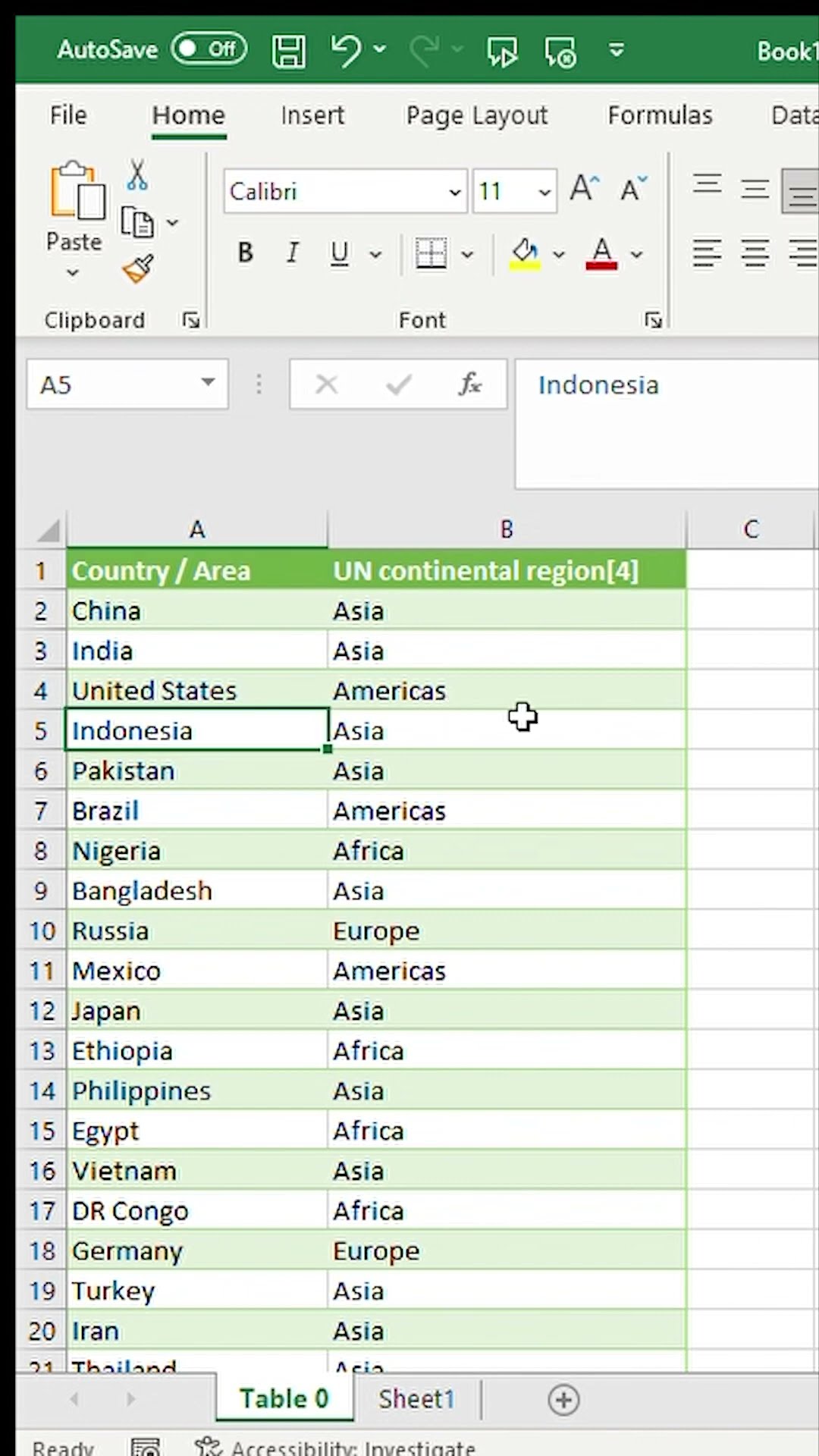Select the Country / Area header cell
The image size is (819, 1456).
197,571
